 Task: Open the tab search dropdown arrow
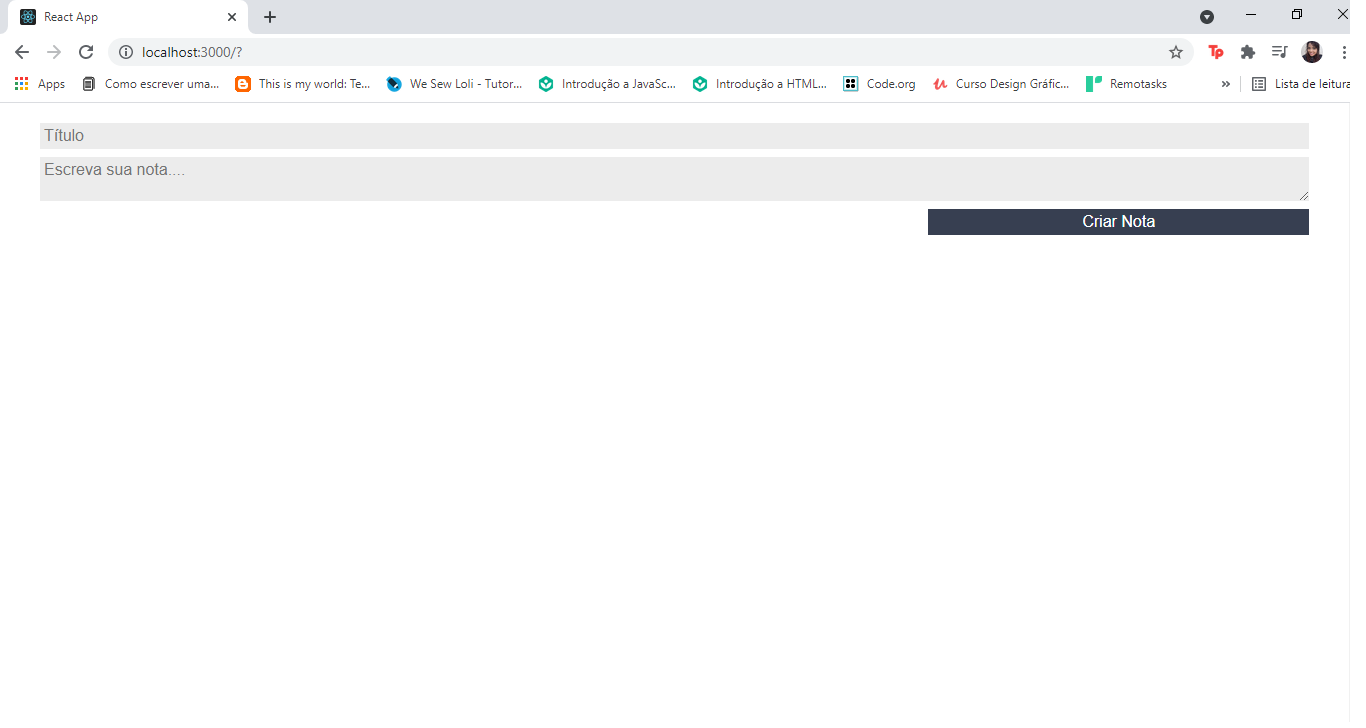click(x=1207, y=17)
